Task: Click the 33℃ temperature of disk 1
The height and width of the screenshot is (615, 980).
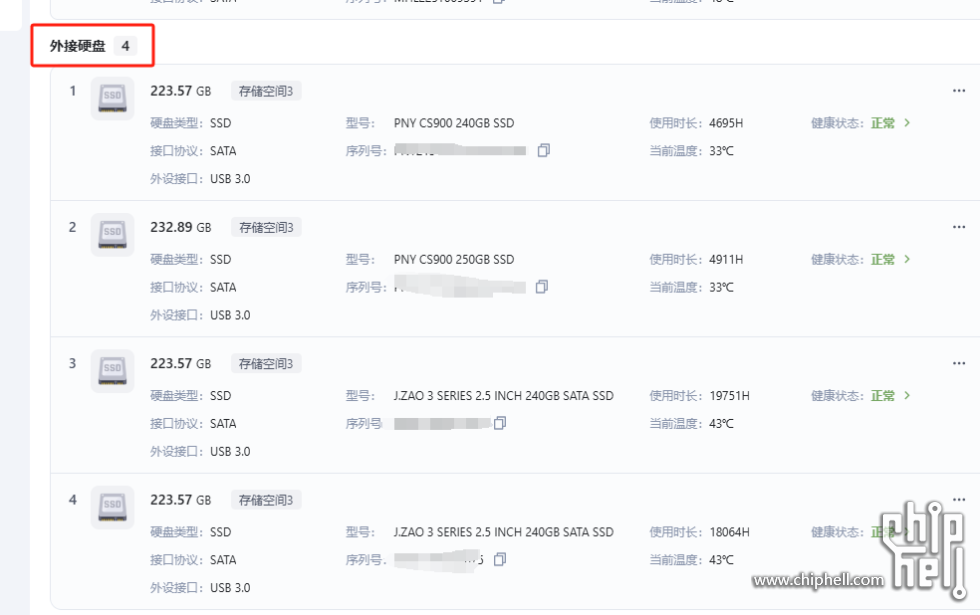Action: coord(721,151)
